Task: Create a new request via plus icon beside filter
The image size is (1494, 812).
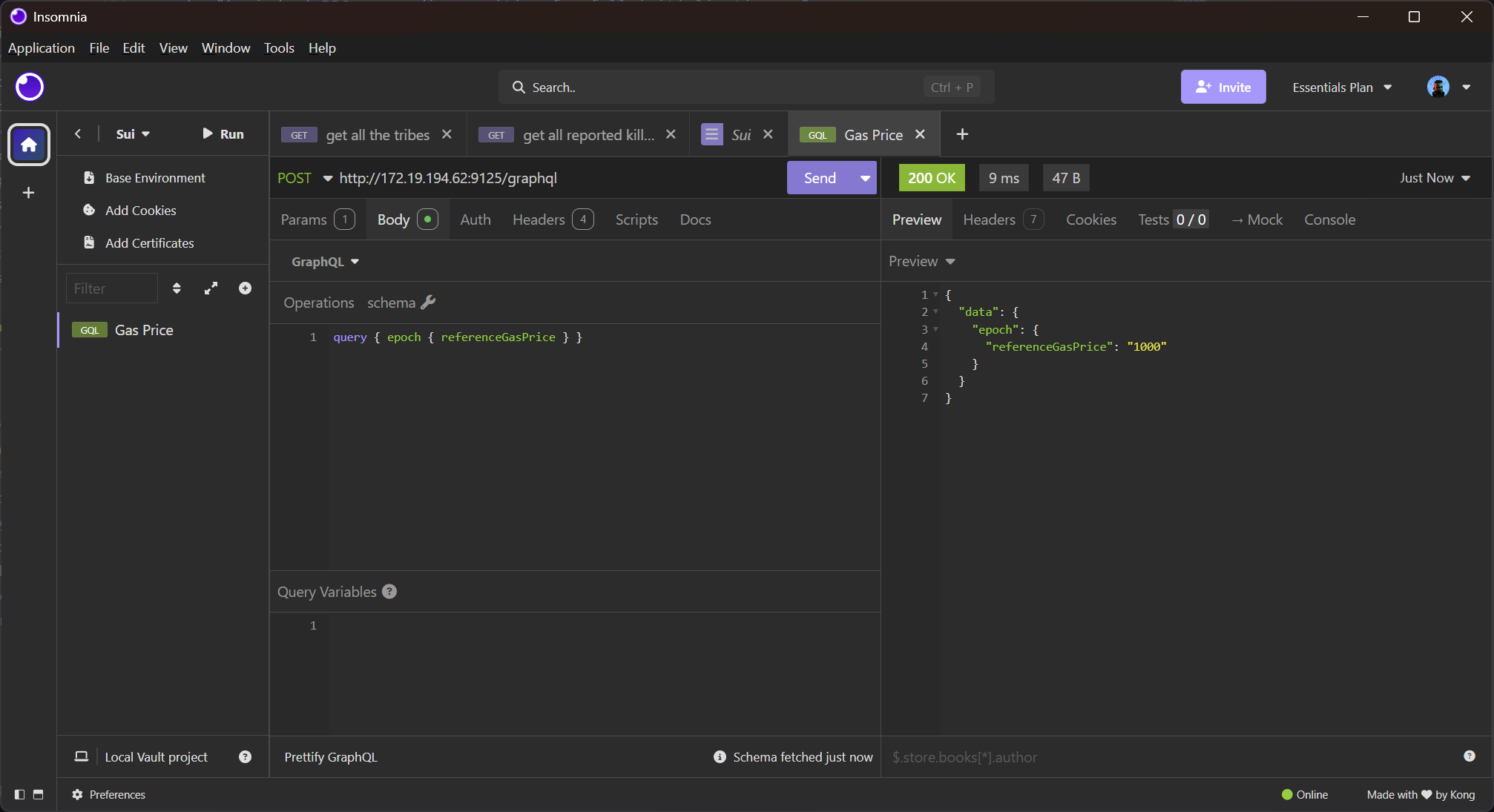Action: (x=245, y=288)
